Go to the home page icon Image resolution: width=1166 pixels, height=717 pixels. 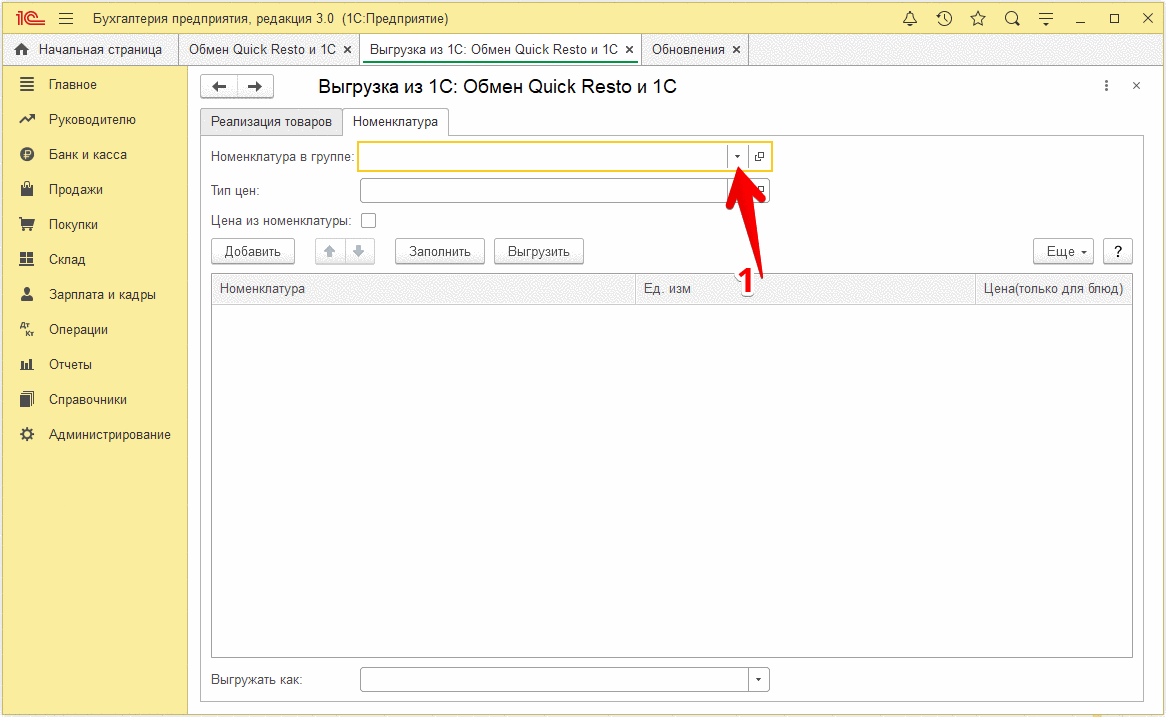coord(22,50)
